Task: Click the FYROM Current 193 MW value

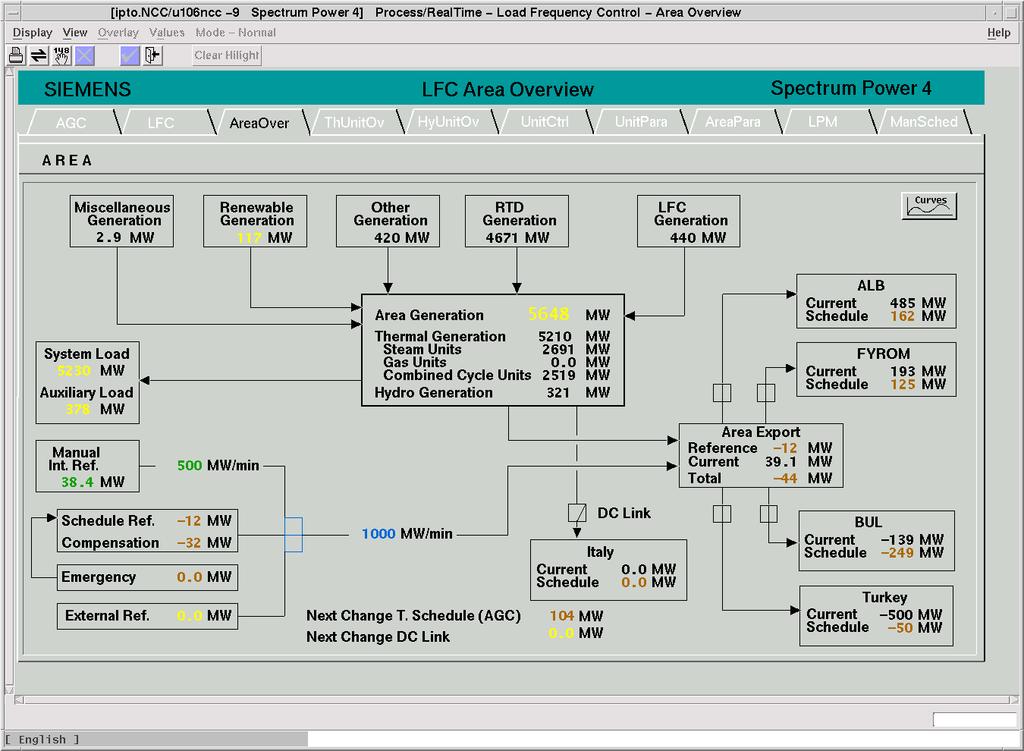Action: 902,371
